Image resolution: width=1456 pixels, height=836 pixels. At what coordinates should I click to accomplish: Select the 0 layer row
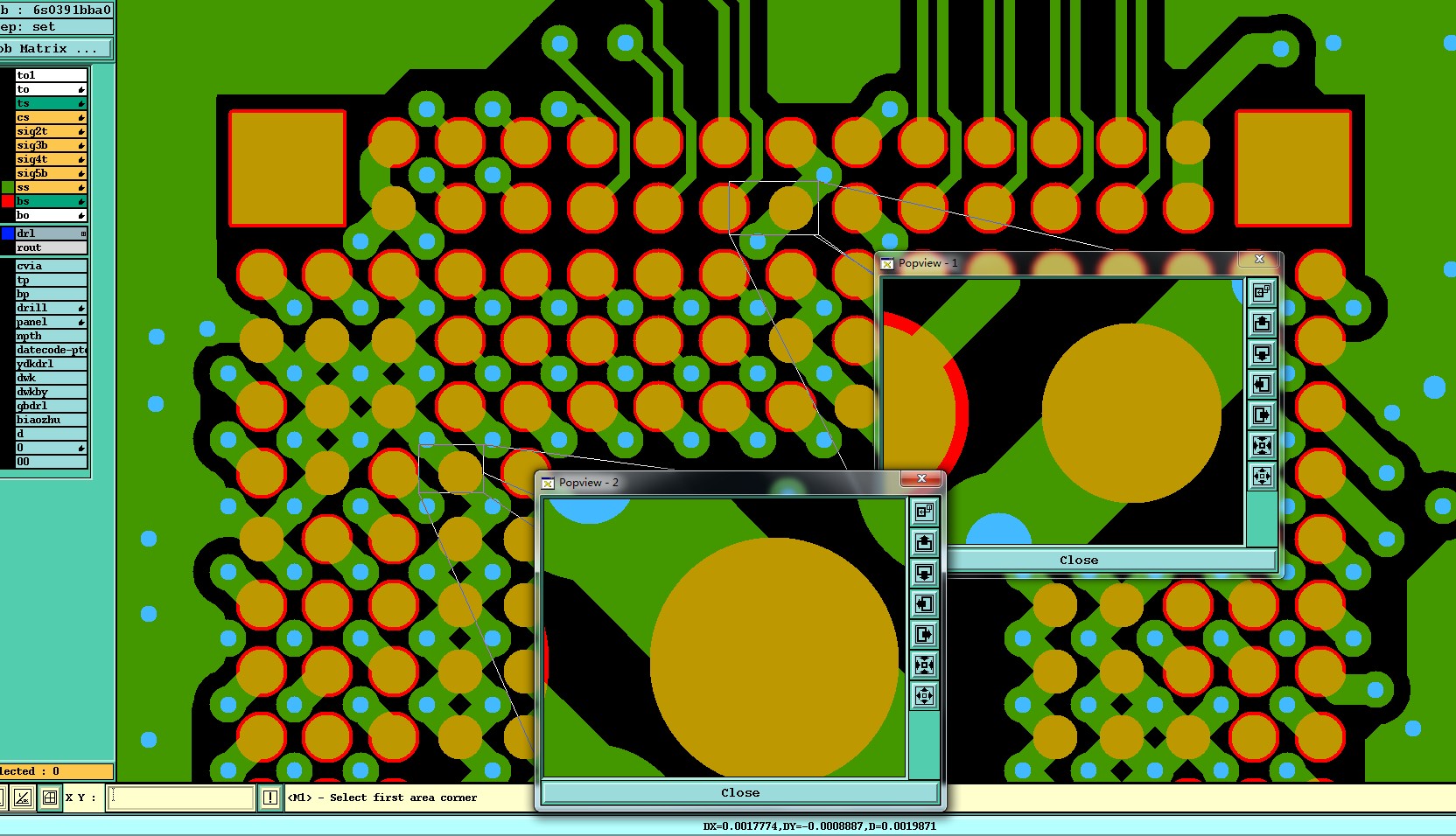tap(52, 448)
